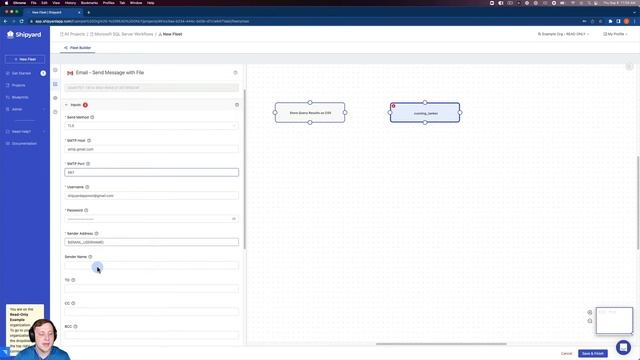This screenshot has width=640, height=360.
Task: Open Blueprints in the sidebar
Action: coord(20,98)
